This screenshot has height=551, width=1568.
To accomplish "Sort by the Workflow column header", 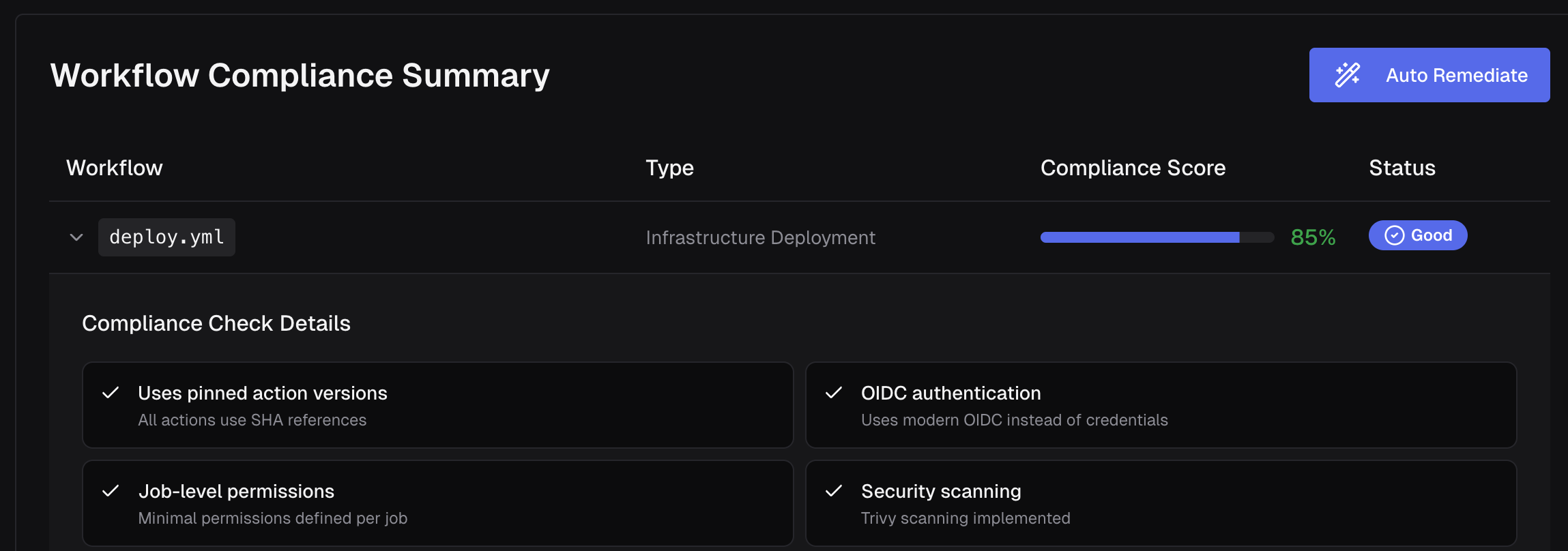I will tap(115, 168).
